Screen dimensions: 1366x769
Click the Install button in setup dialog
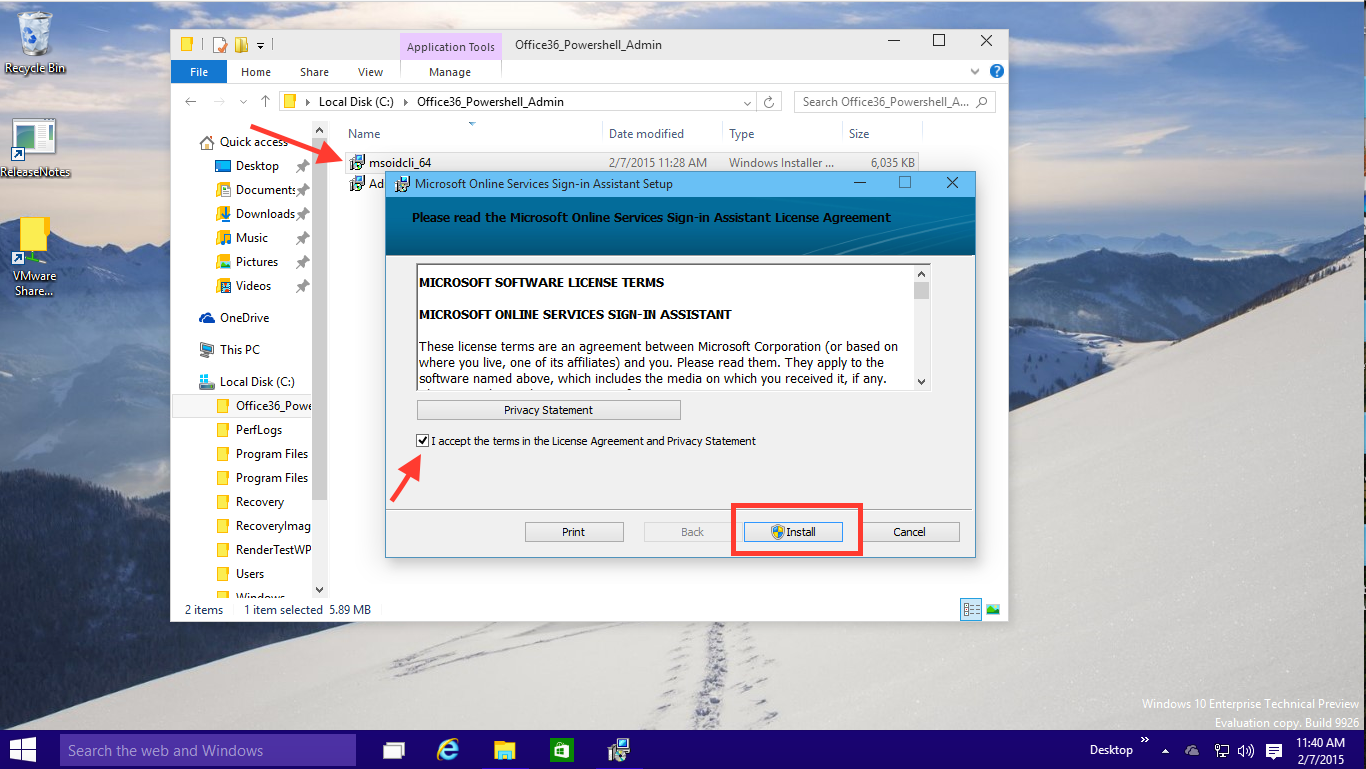pyautogui.click(x=793, y=532)
